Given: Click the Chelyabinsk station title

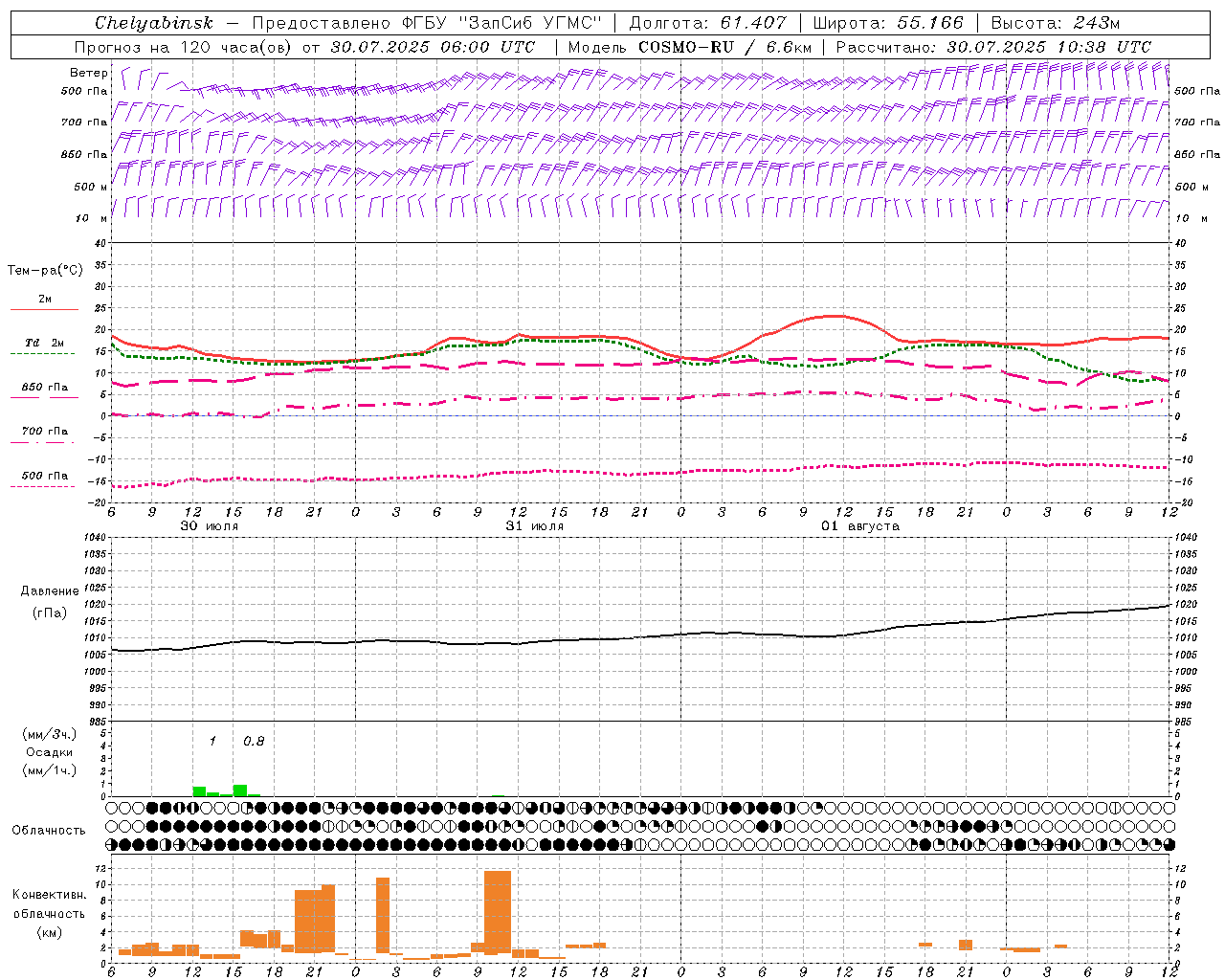Looking at the screenshot, I should tap(154, 23).
